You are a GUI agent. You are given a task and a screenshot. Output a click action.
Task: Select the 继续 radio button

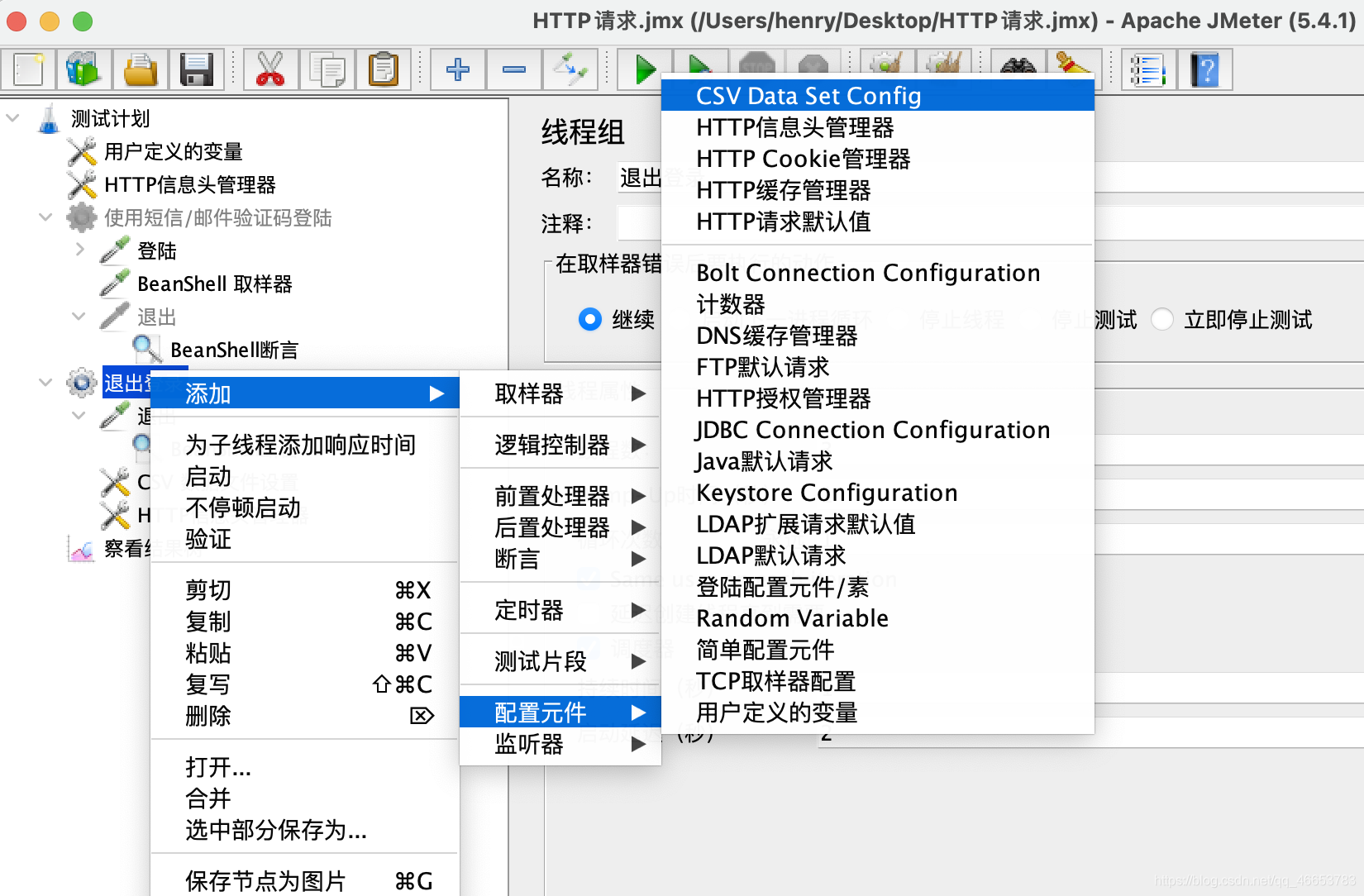[x=590, y=319]
